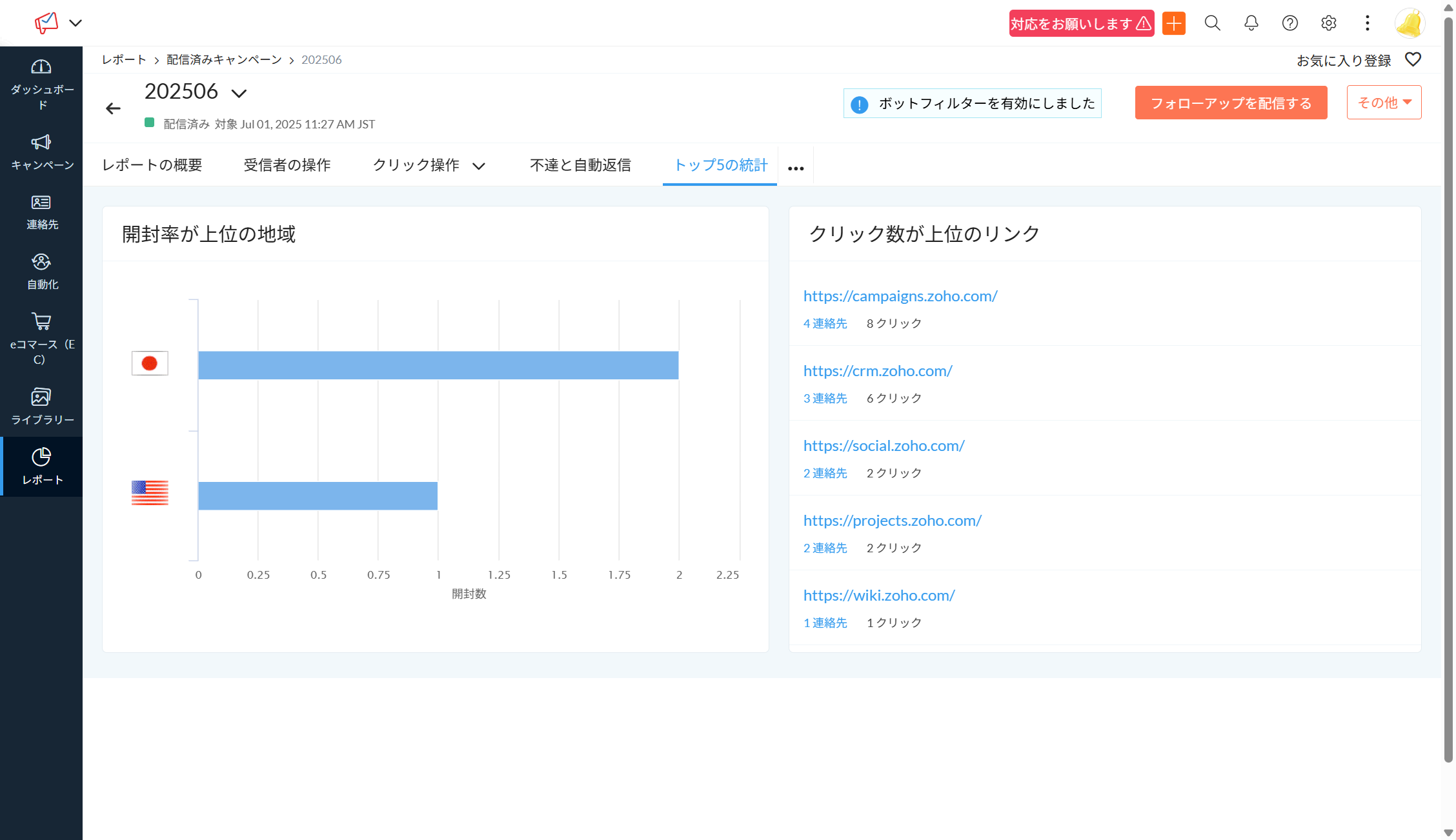Viewport: 1456px width, 840px height.
Task: Open the Dashboard (ダッシュボード) sidebar icon
Action: tap(41, 67)
